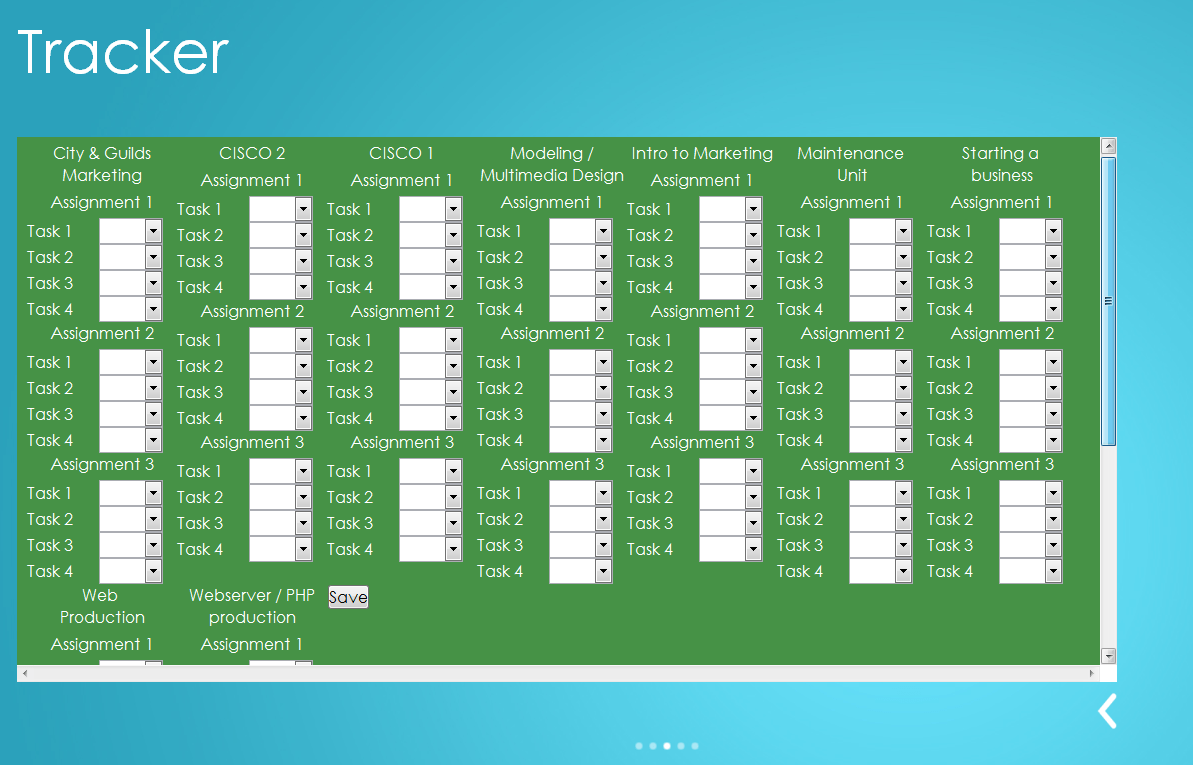
Task: Open Starting a business Assignment 1 Task 3 dropdown
Action: pyautogui.click(x=1029, y=284)
